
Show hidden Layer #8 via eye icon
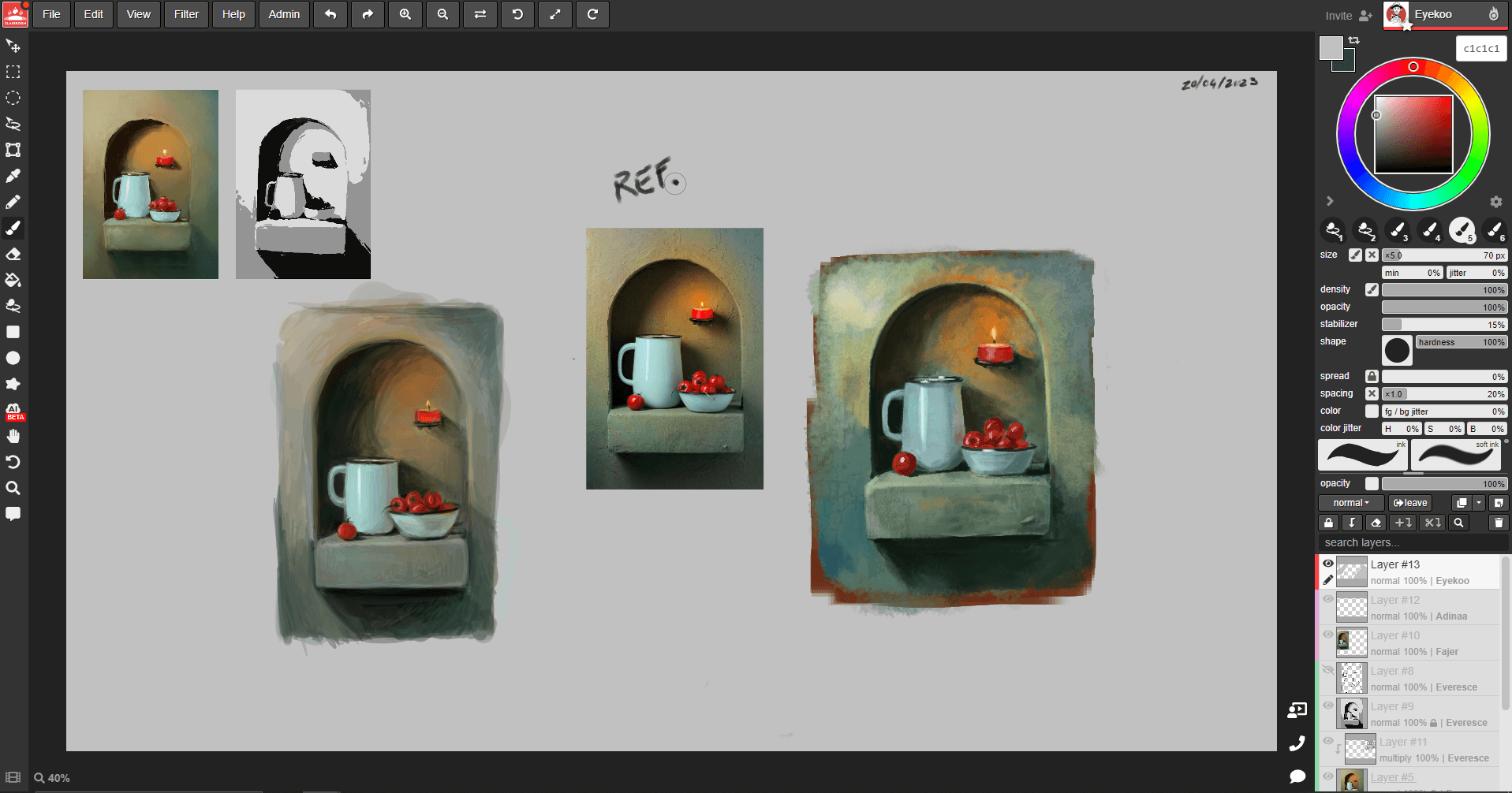click(x=1328, y=670)
